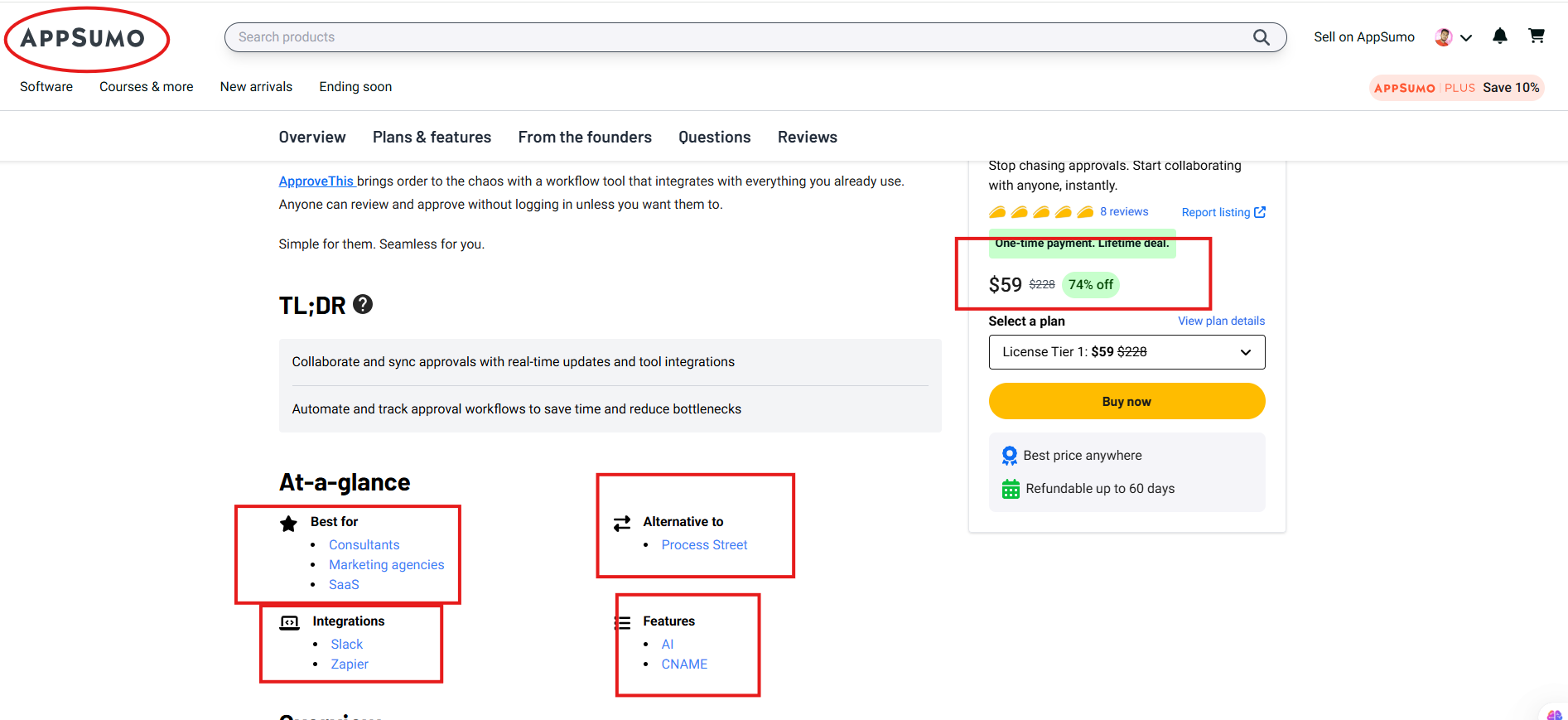Open the Courses & more menu

[147, 87]
